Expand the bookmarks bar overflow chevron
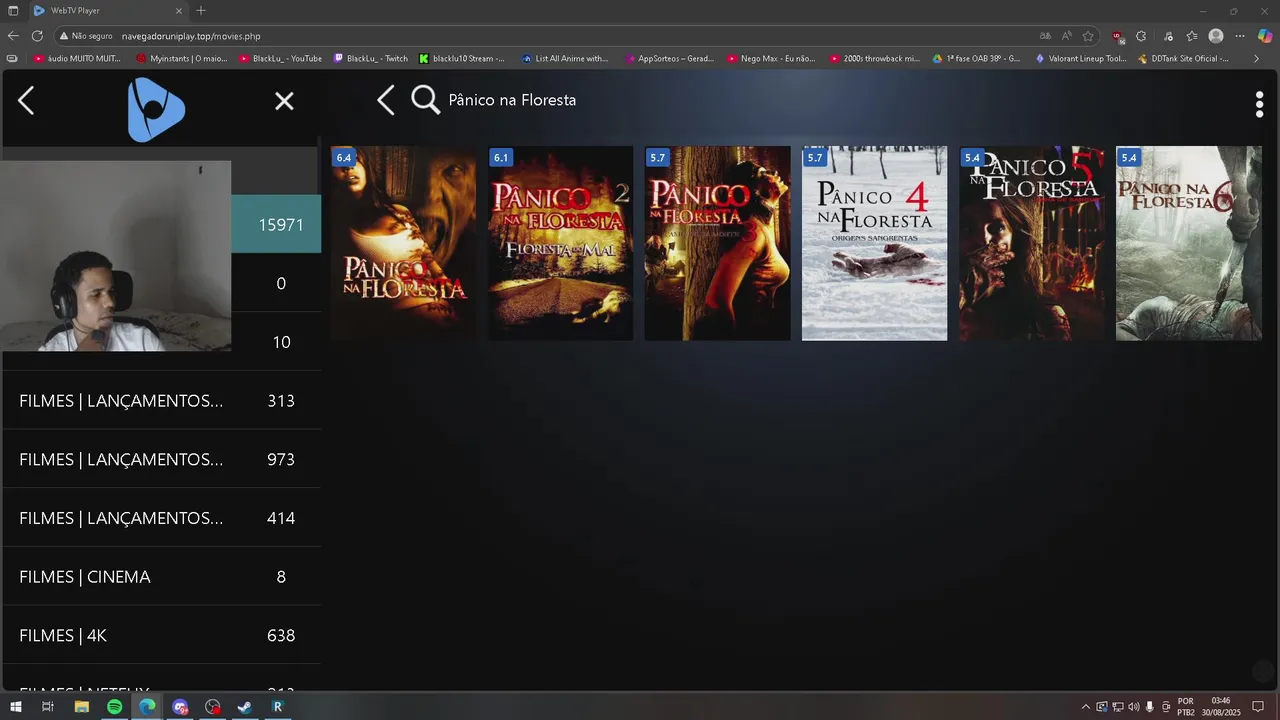Viewport: 1280px width, 720px height. 1257,59
